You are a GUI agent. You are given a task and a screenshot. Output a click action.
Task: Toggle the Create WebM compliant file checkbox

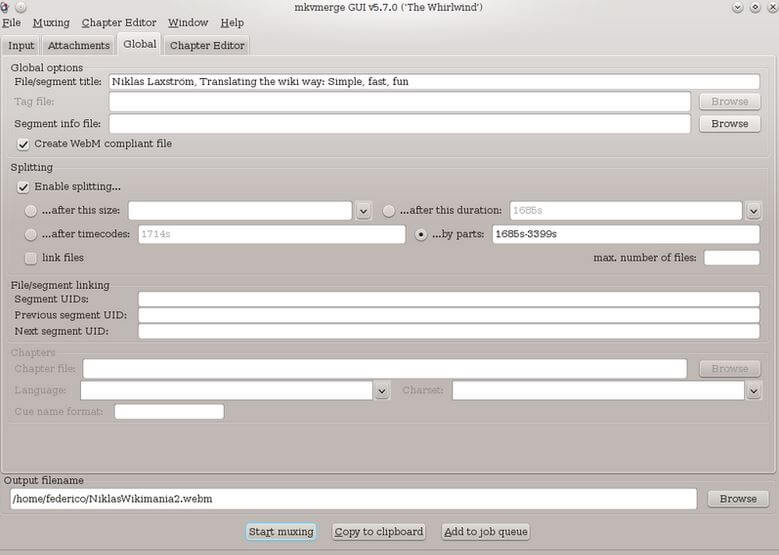24,144
